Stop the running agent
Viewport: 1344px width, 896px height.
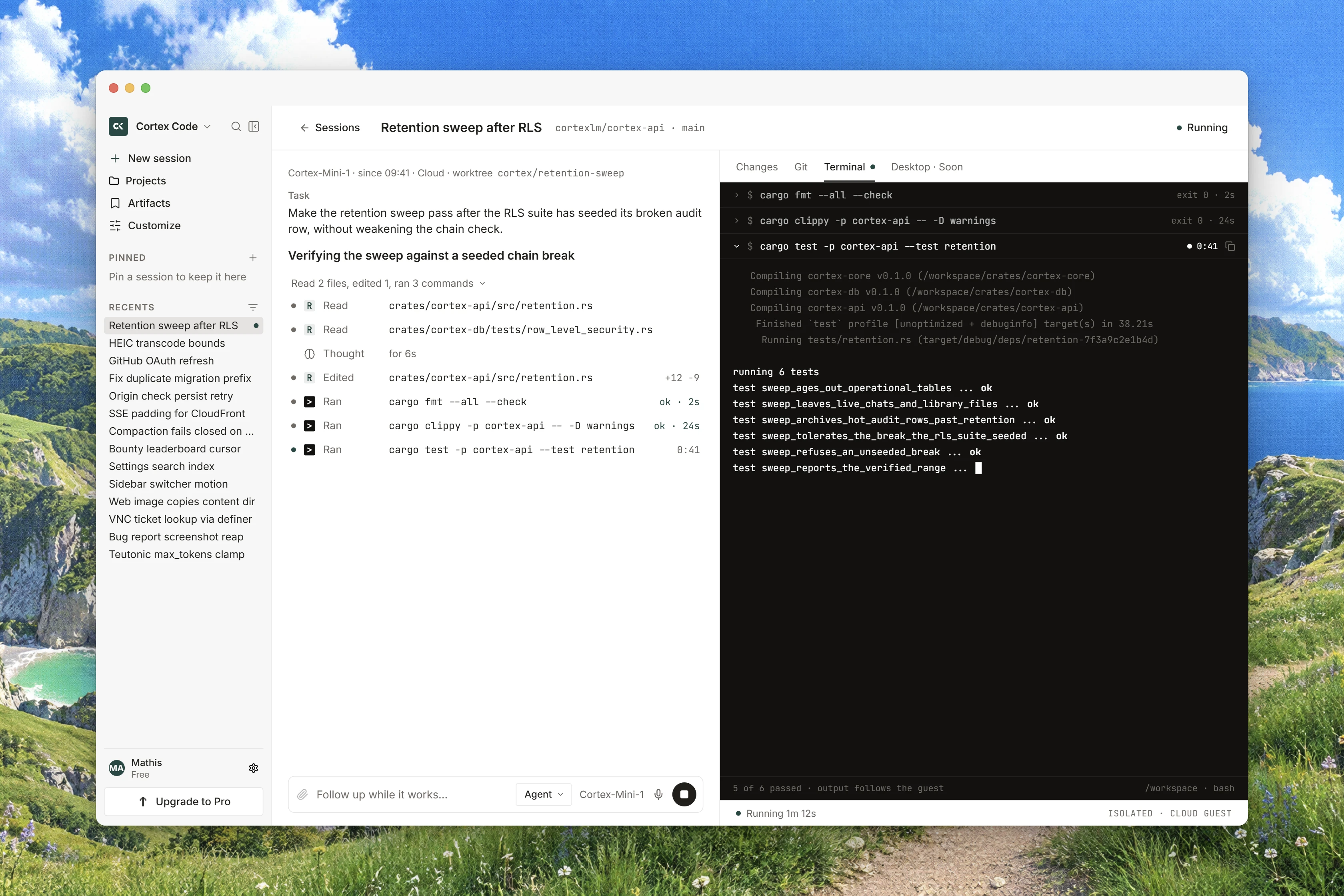coord(684,794)
